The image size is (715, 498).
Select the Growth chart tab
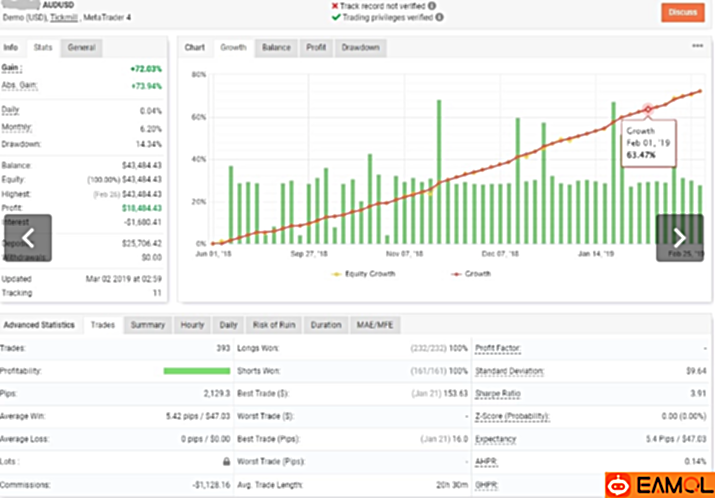point(233,47)
